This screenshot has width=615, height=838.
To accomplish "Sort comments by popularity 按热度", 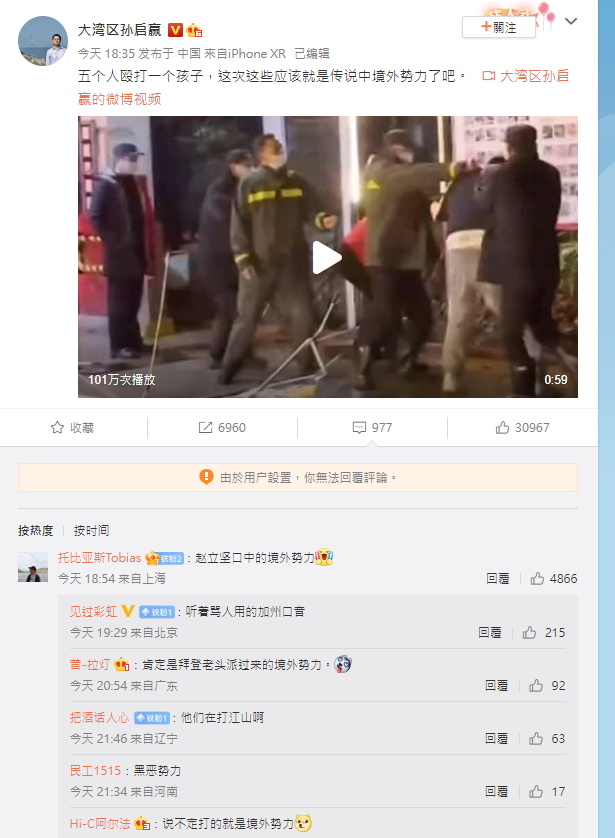I will 36,530.
